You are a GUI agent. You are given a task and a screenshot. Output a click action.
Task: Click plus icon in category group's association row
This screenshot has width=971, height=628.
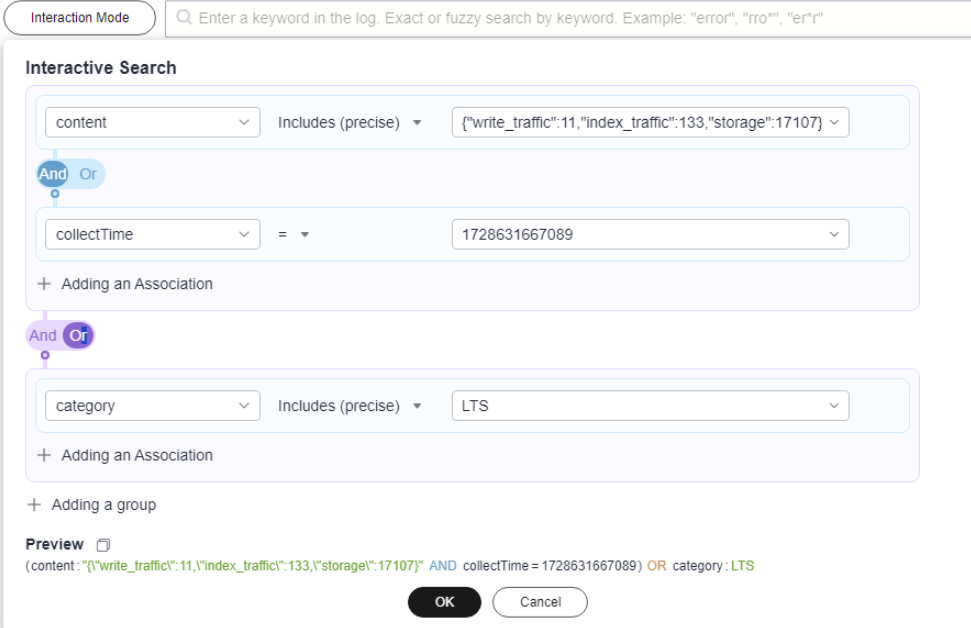coord(44,455)
